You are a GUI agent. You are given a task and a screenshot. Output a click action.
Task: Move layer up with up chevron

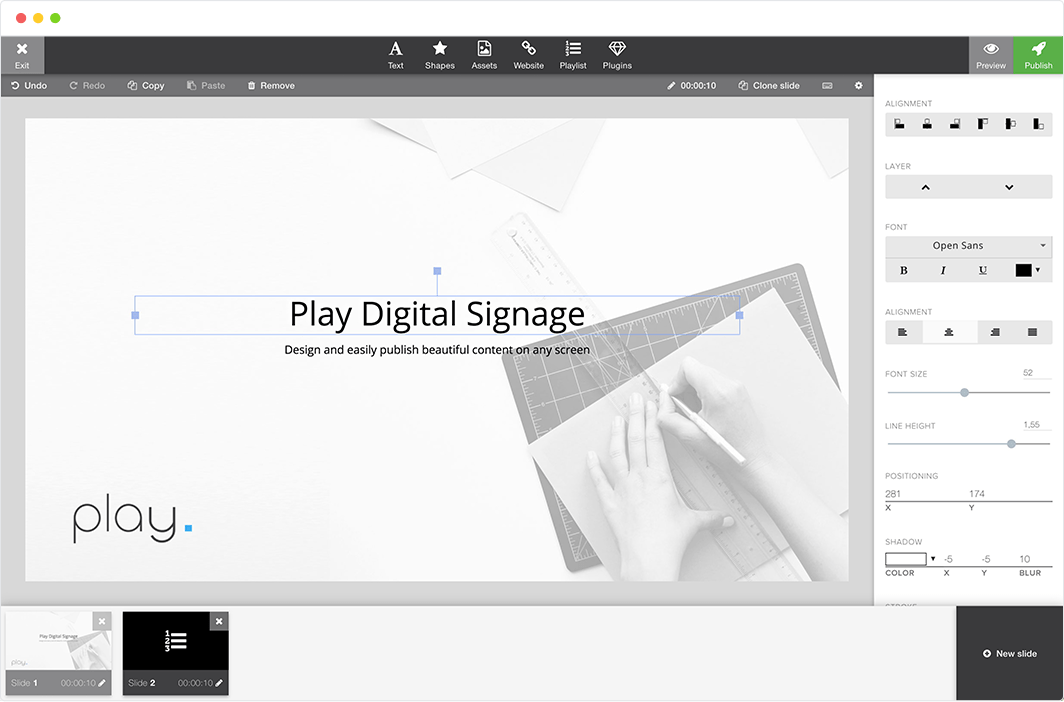[x=926, y=187]
